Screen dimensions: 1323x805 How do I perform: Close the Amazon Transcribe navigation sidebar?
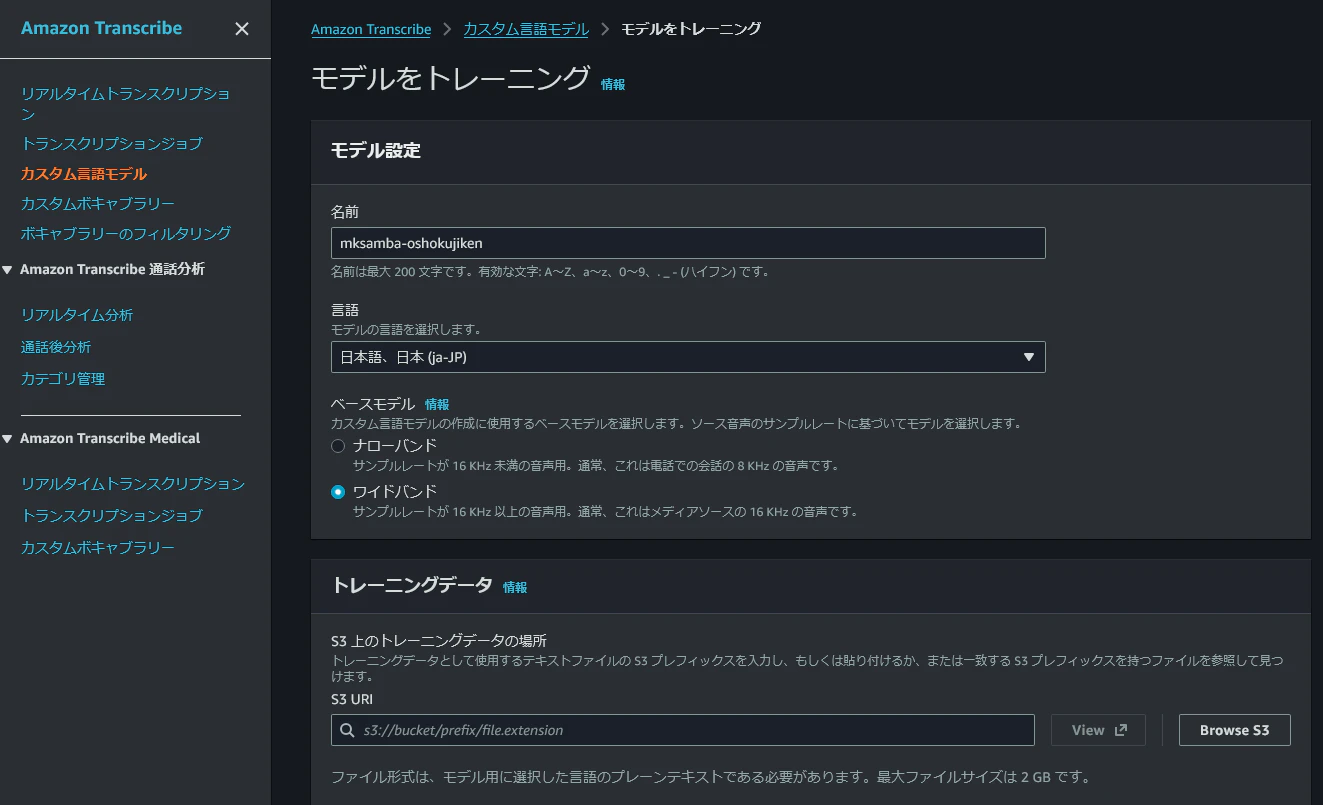(241, 29)
